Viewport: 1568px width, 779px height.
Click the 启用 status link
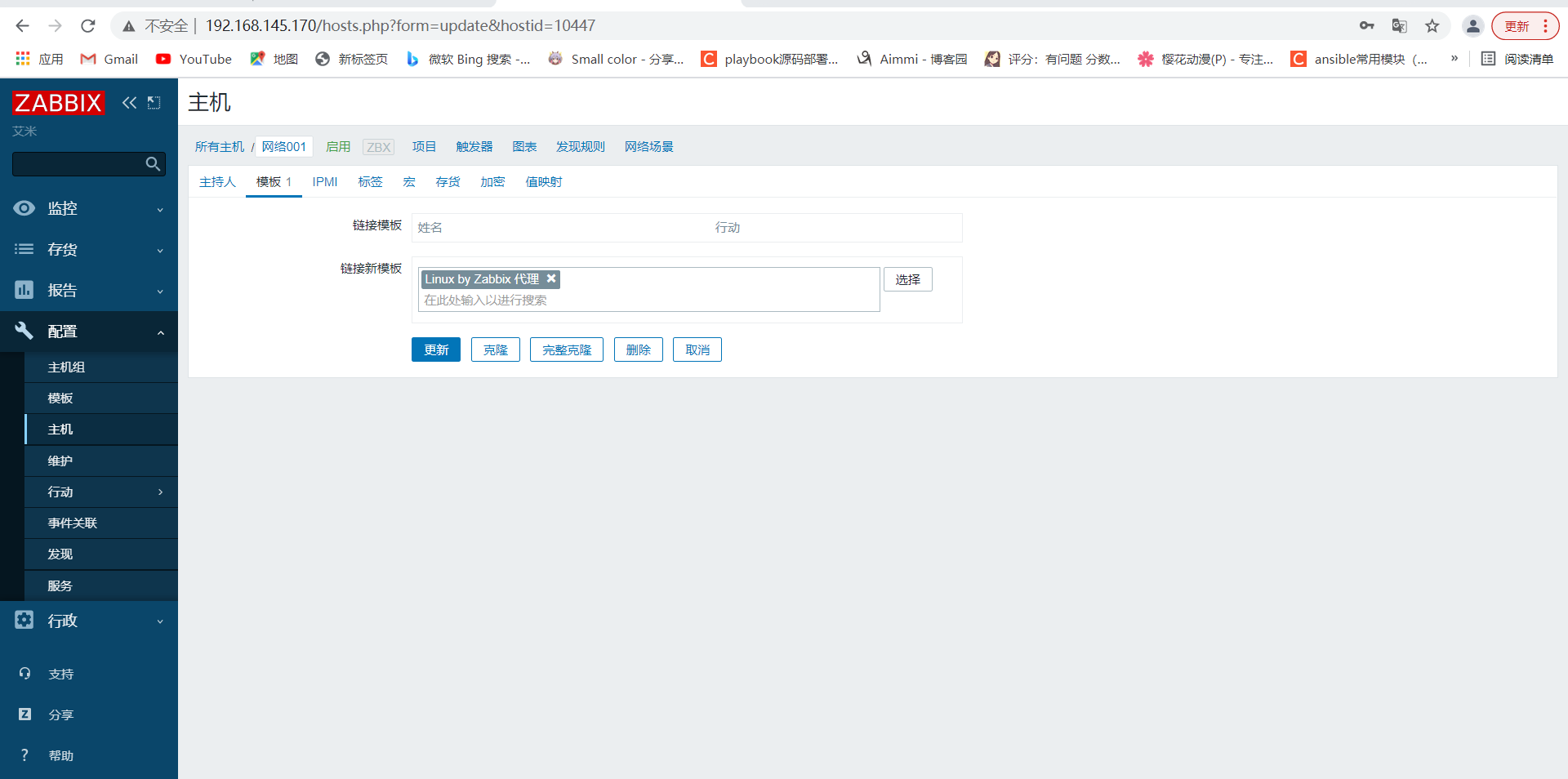[x=338, y=147]
